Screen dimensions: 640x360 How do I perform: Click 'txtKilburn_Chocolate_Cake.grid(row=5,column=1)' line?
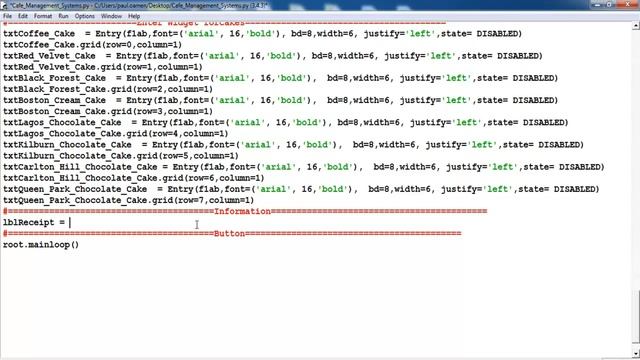pyautogui.click(x=120, y=156)
